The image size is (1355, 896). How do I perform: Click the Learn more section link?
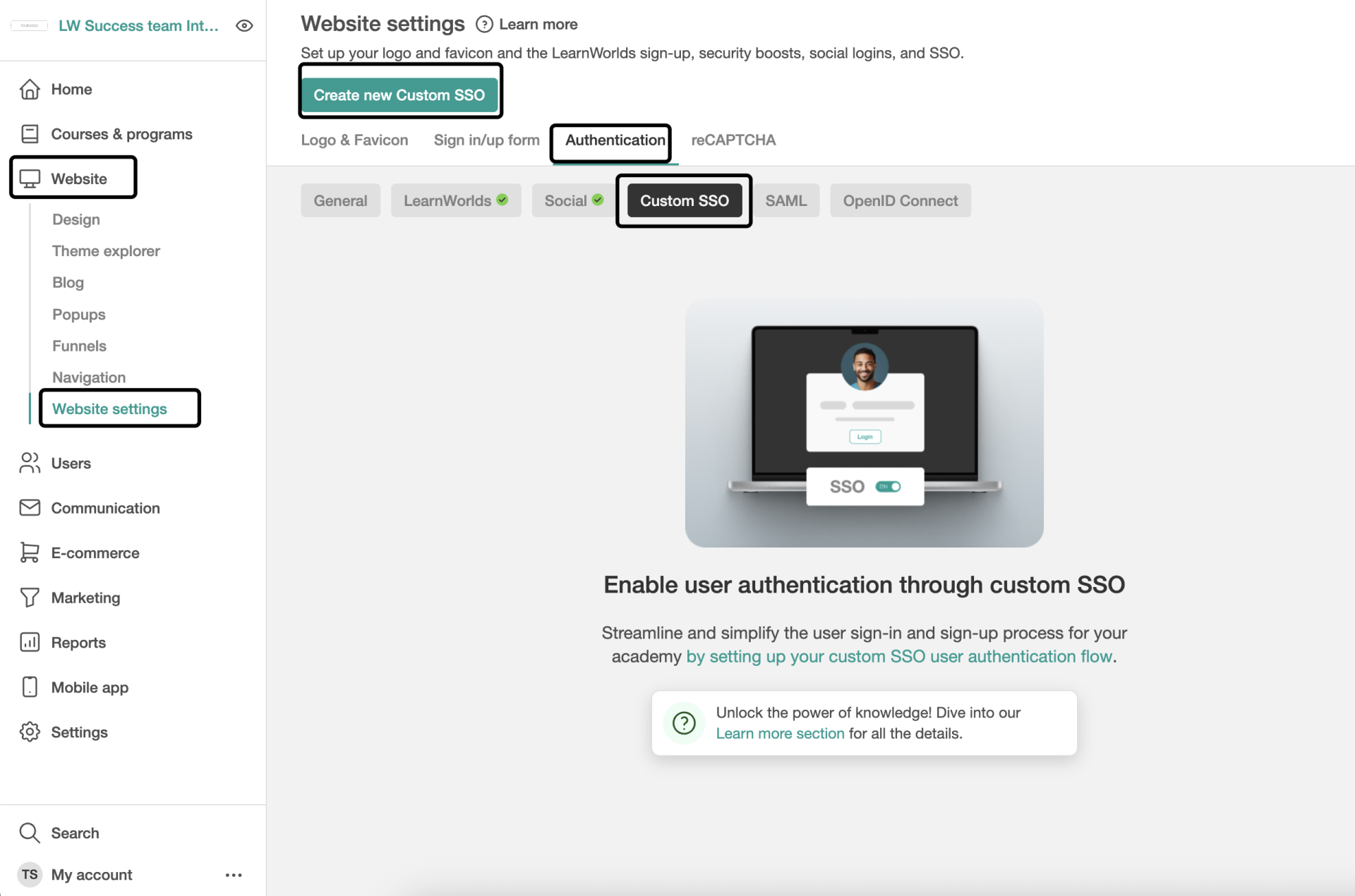tap(780, 734)
